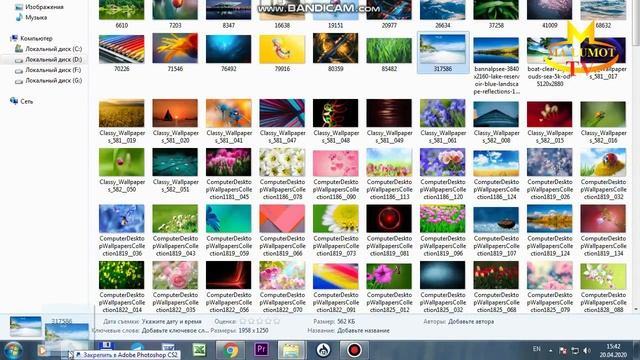Select Classy_Wallpapers_581_048 thumbnail
The height and width of the screenshot is (360, 640).
click(336, 121)
